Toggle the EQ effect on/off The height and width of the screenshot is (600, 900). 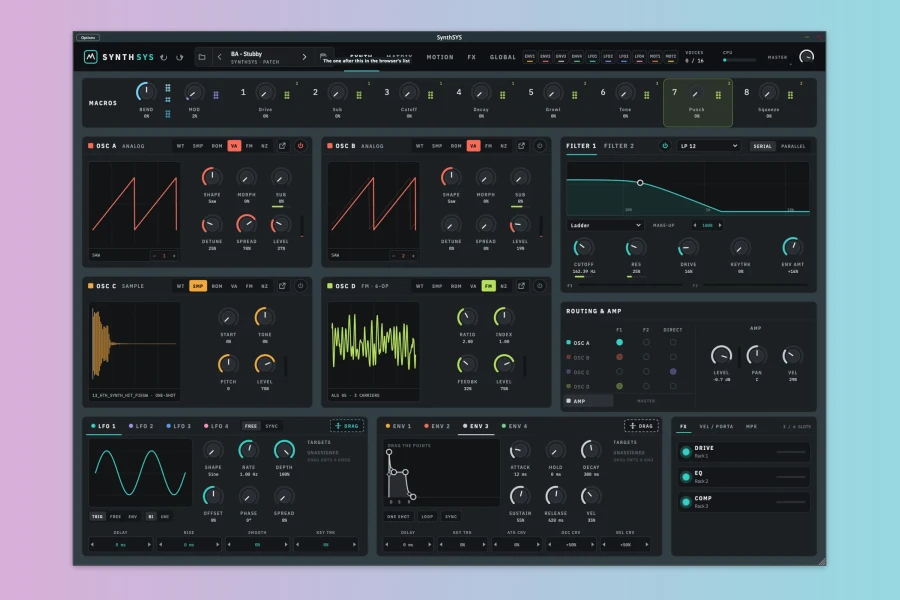coord(686,477)
